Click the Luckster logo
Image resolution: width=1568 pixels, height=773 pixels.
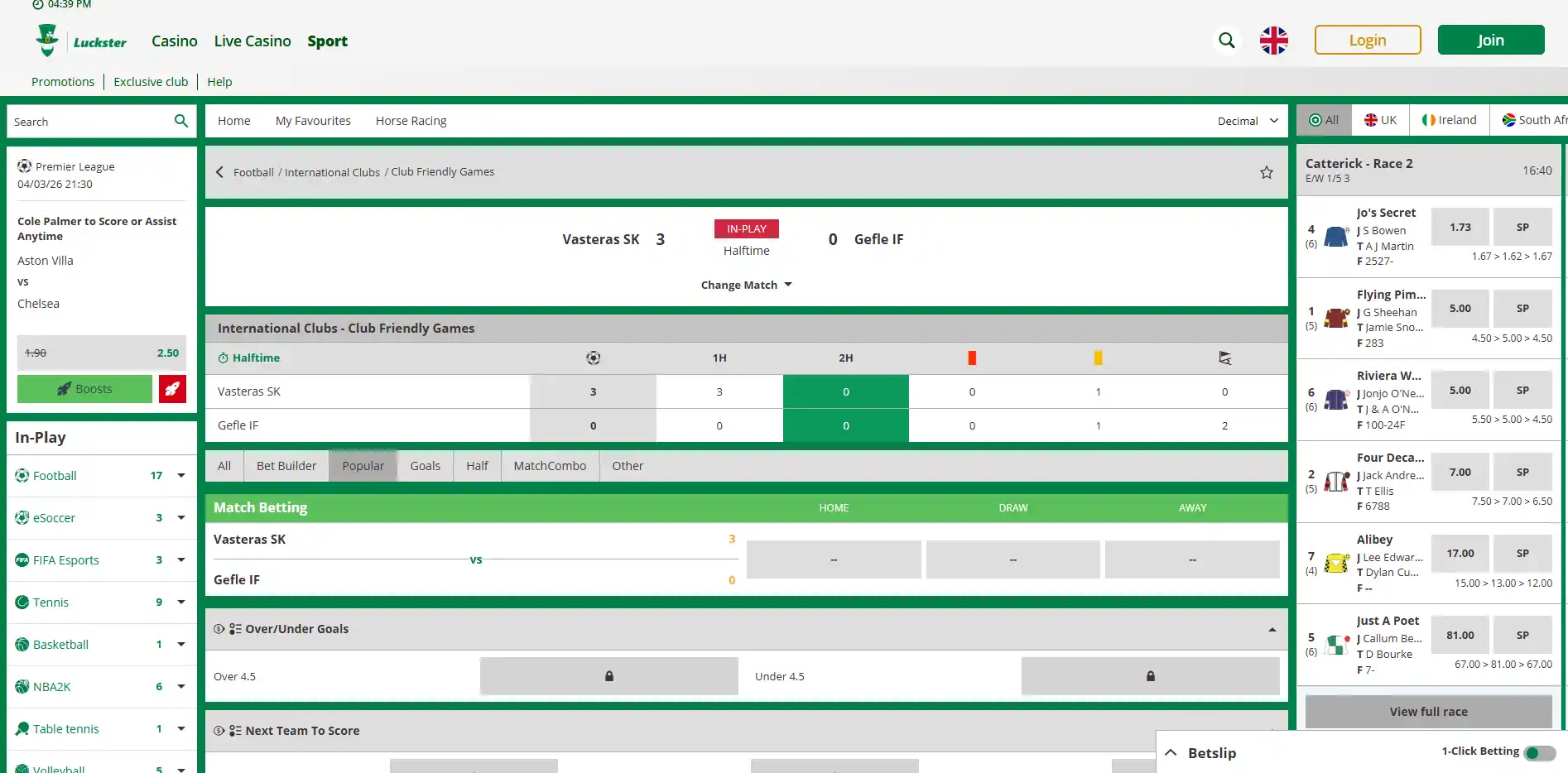pos(81,41)
